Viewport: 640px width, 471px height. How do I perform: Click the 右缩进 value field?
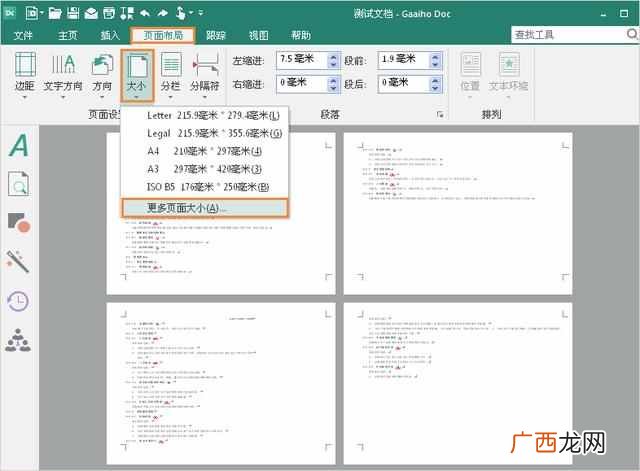[302, 84]
